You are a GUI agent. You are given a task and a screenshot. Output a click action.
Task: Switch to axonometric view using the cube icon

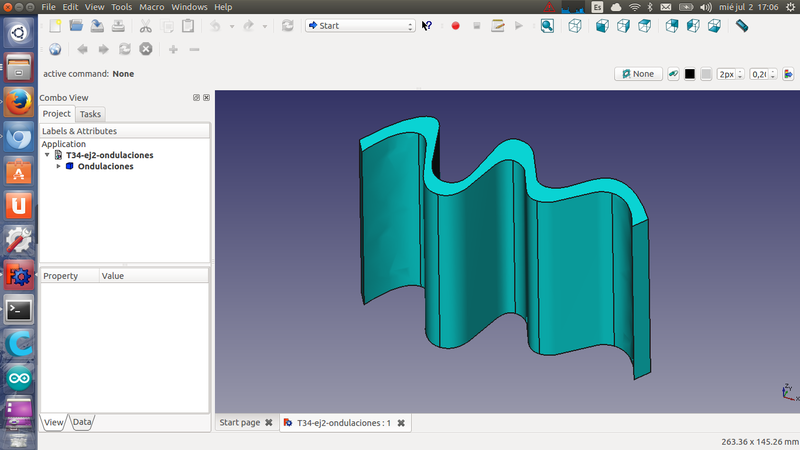click(575, 26)
